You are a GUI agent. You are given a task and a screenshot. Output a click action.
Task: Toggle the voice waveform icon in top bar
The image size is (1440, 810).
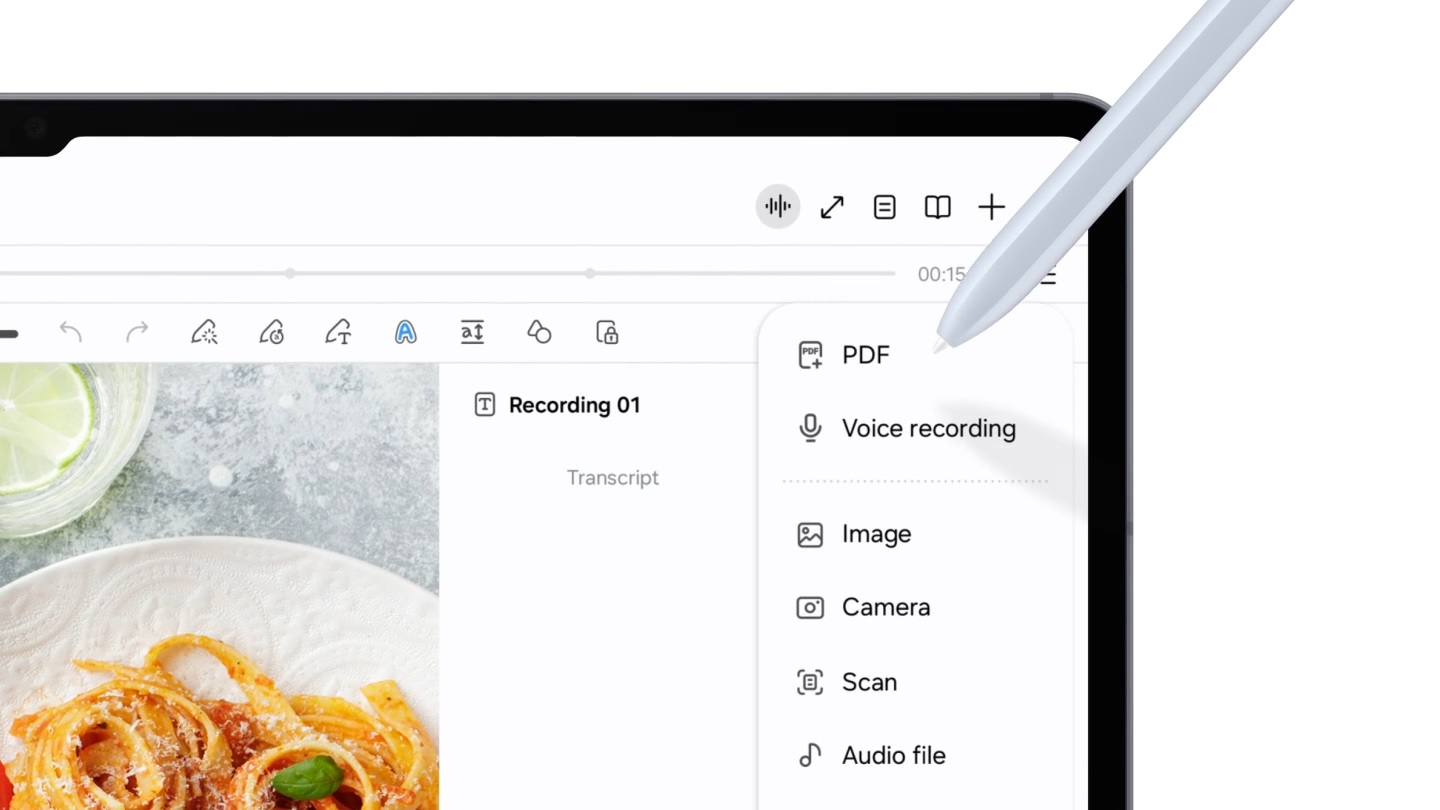pyautogui.click(x=777, y=207)
